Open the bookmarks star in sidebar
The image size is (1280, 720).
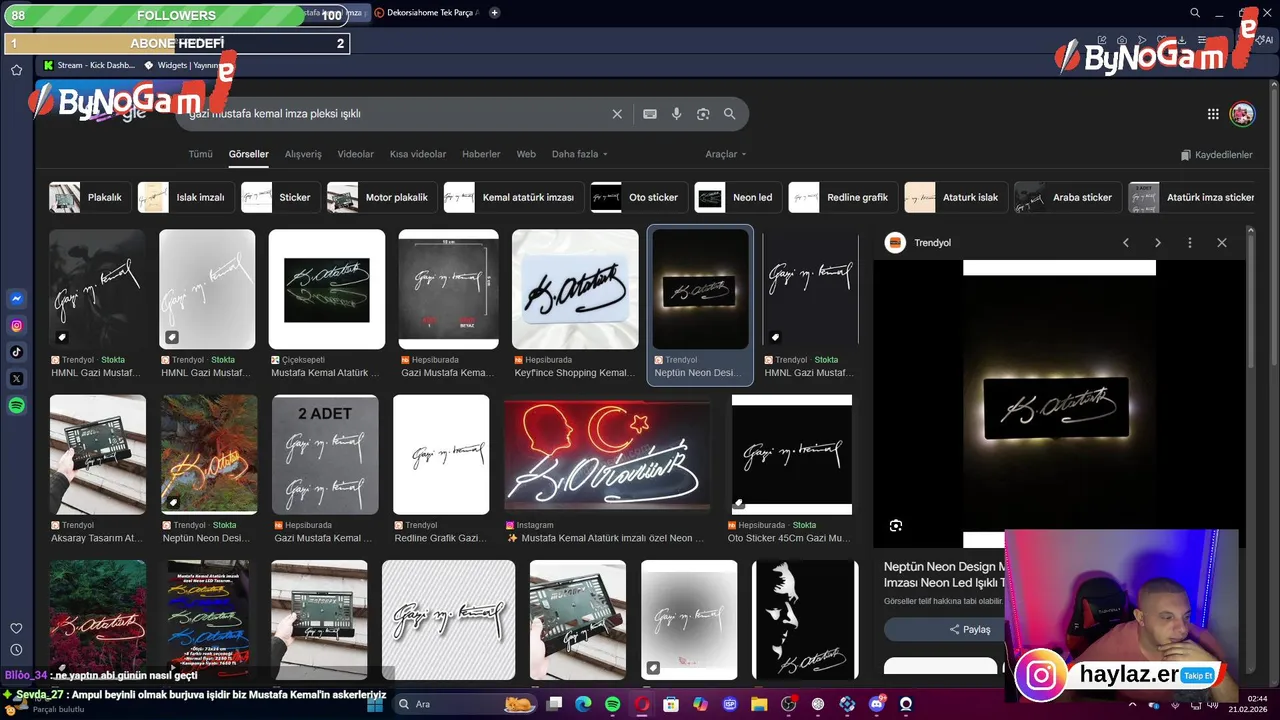[x=16, y=70]
